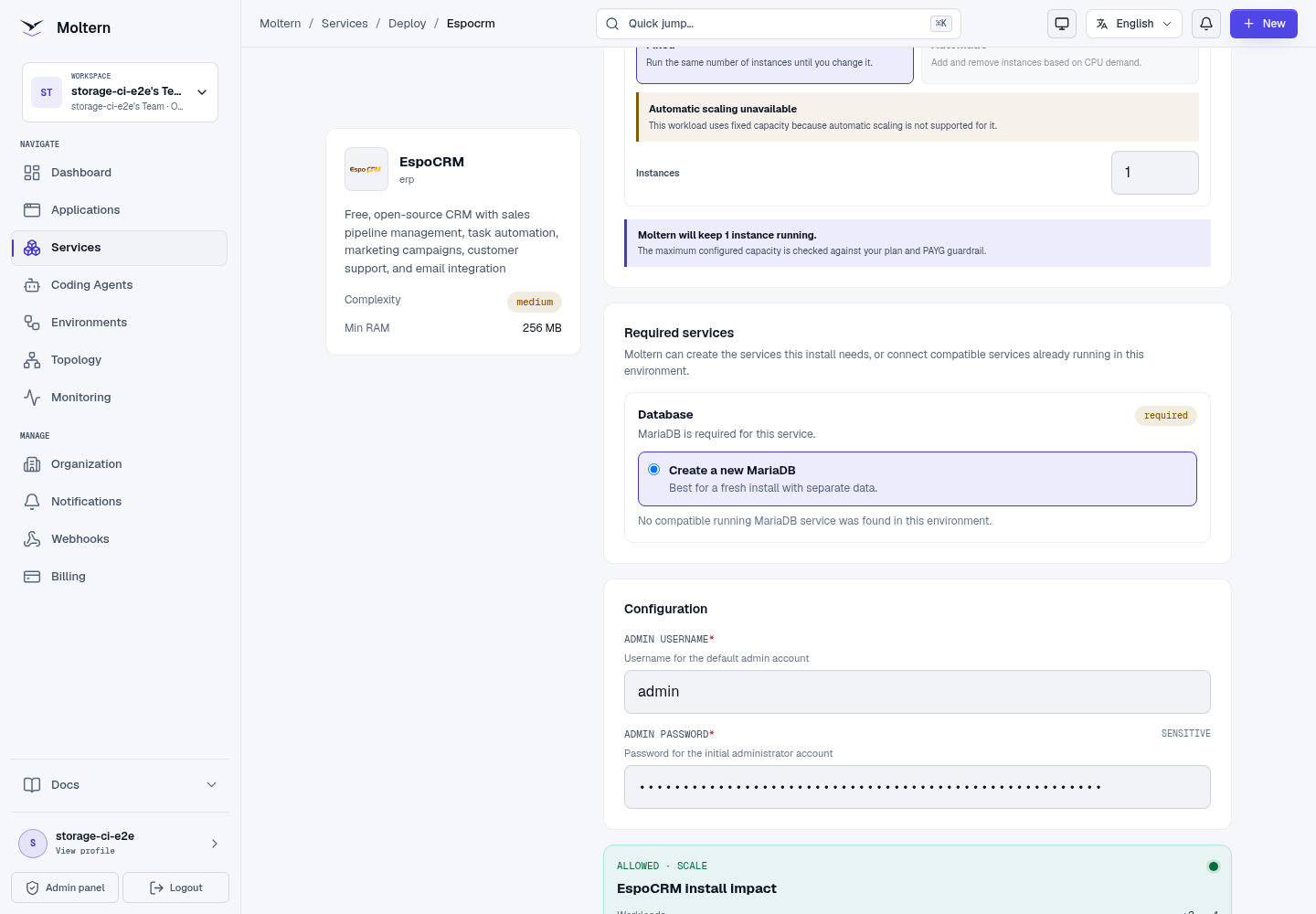
Task: Click the medium complexity badge
Action: [x=535, y=302]
